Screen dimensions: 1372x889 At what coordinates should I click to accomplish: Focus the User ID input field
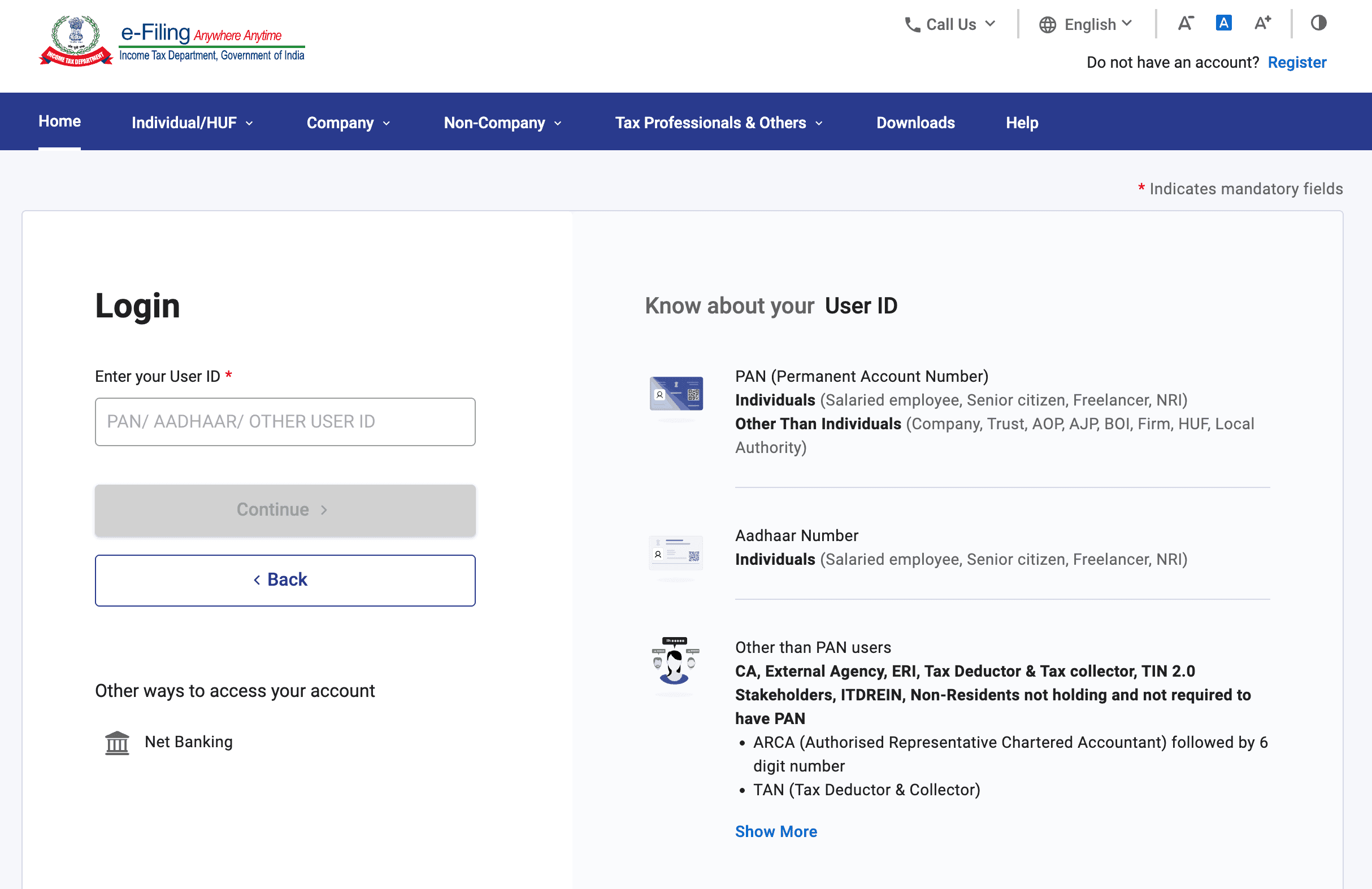[285, 422]
